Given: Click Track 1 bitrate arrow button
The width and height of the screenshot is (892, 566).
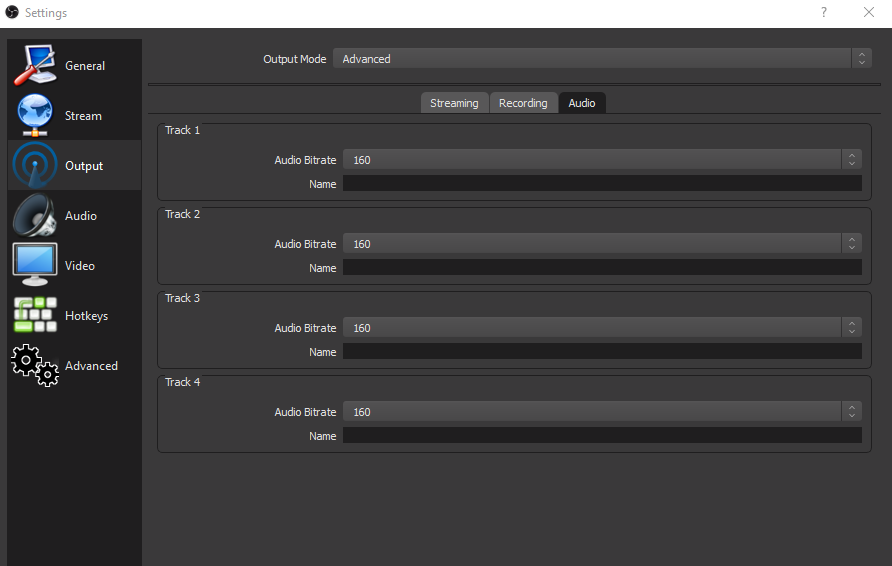Looking at the screenshot, I should coord(852,160).
